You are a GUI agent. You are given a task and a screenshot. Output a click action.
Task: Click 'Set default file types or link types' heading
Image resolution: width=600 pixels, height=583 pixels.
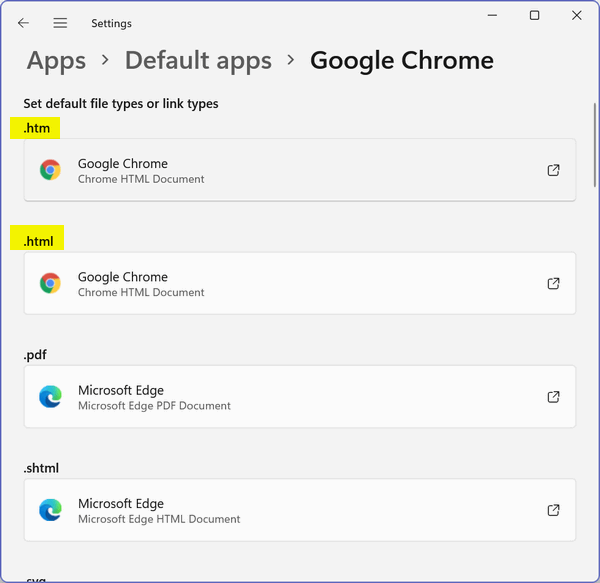121,104
